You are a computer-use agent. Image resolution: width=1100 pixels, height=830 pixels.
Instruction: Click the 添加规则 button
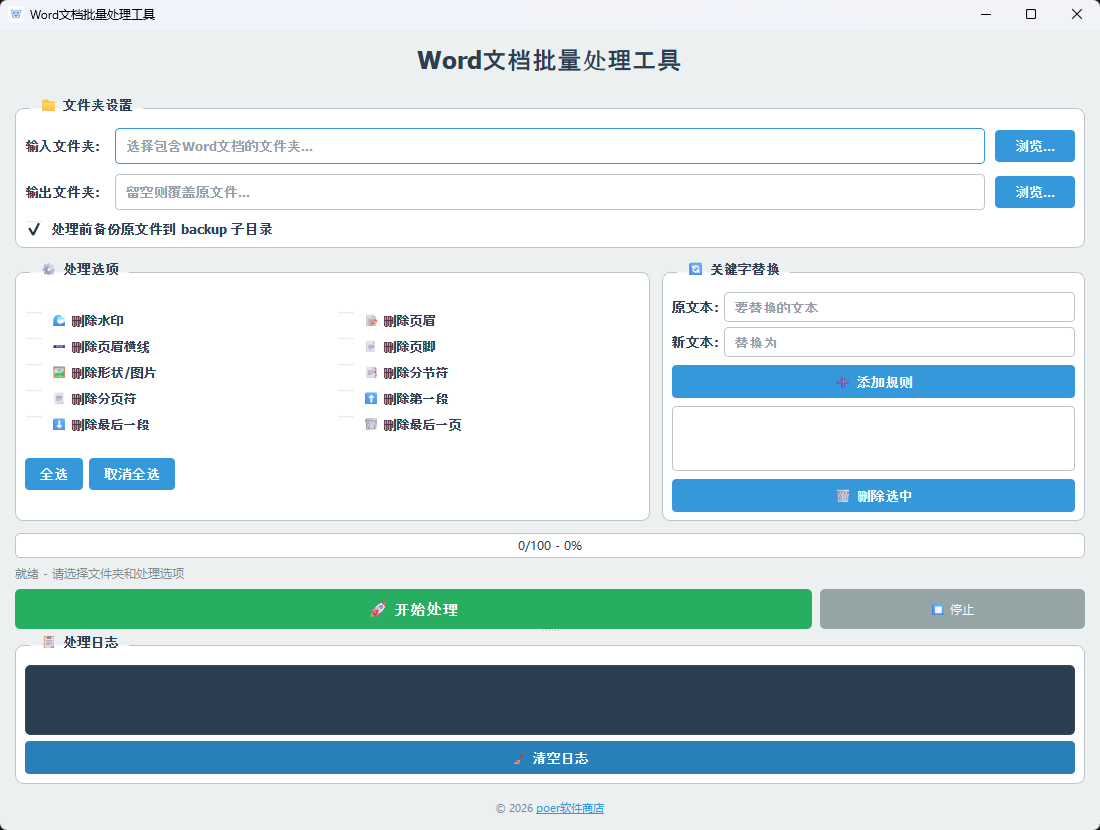[x=873, y=382]
